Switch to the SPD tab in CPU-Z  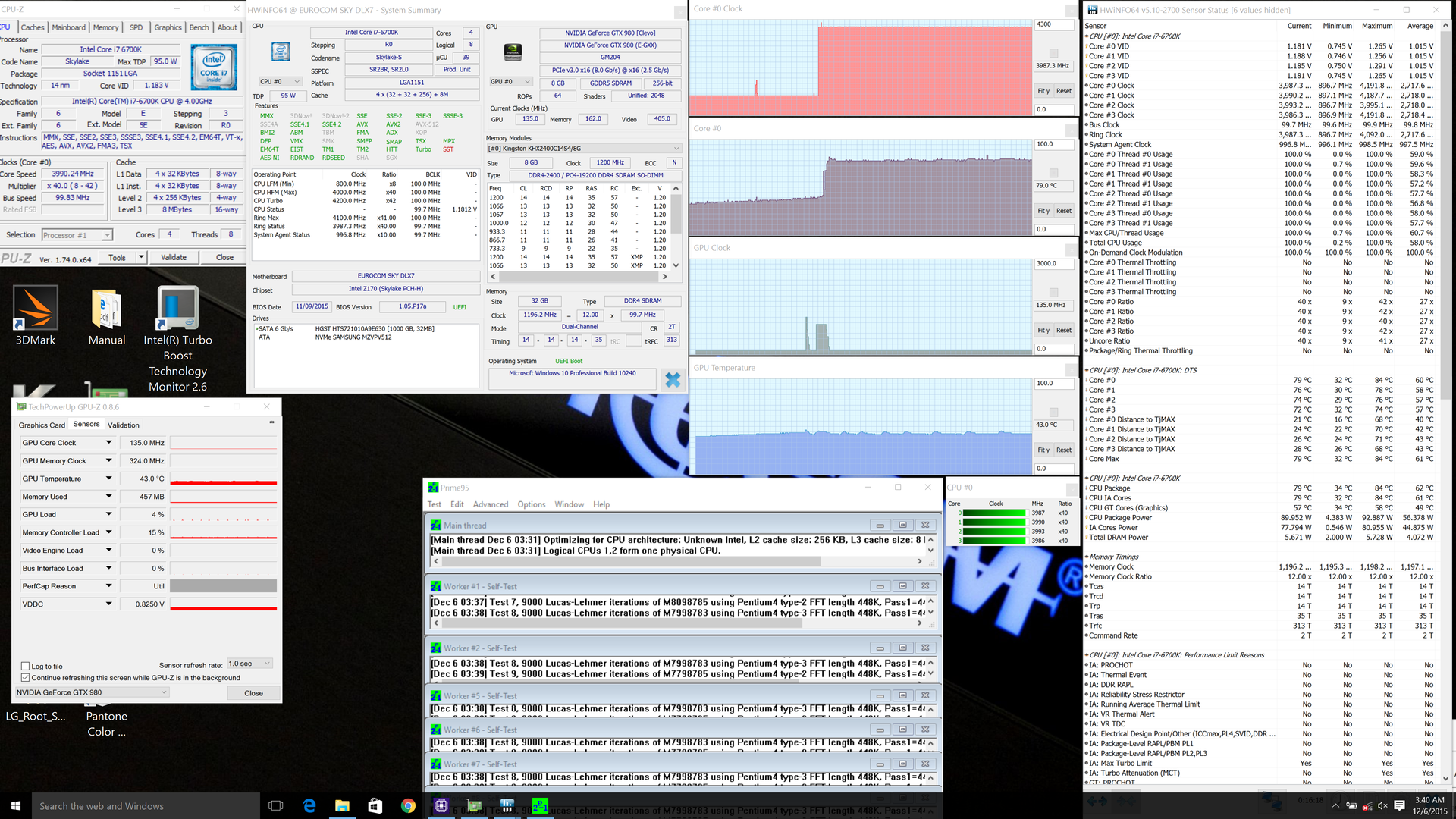(136, 27)
